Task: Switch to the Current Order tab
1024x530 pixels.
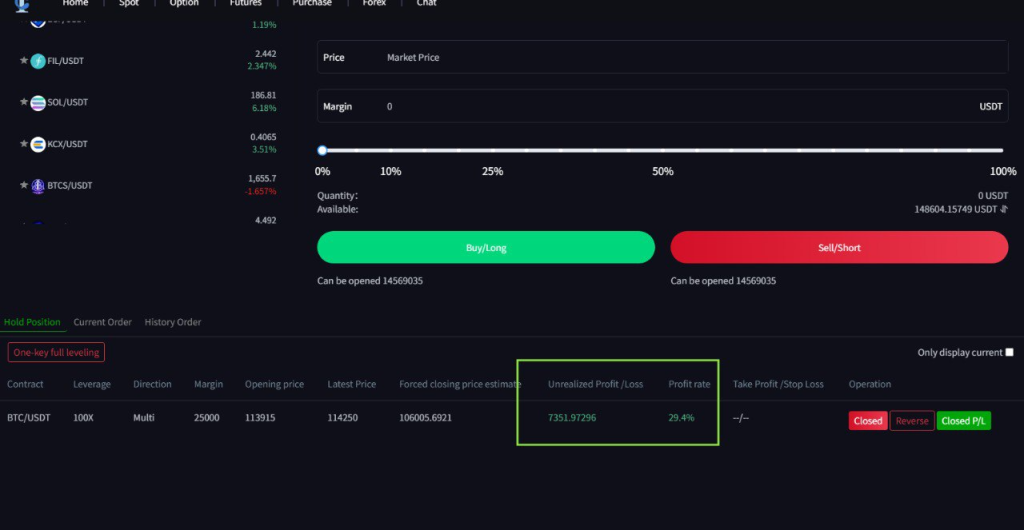Action: pyautogui.click(x=102, y=322)
